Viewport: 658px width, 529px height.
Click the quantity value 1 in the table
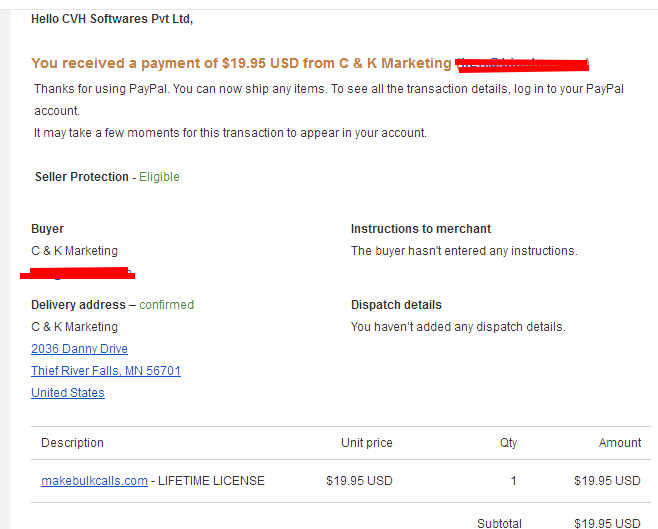[x=513, y=481]
